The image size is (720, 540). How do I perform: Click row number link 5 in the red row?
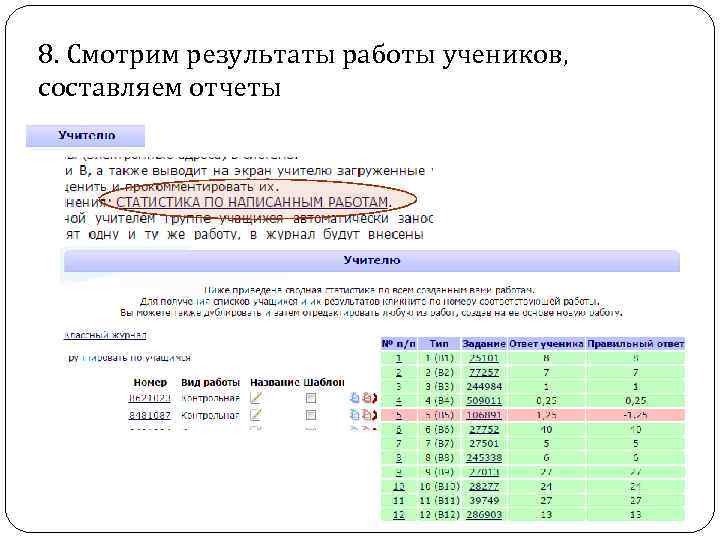pyautogui.click(x=399, y=415)
